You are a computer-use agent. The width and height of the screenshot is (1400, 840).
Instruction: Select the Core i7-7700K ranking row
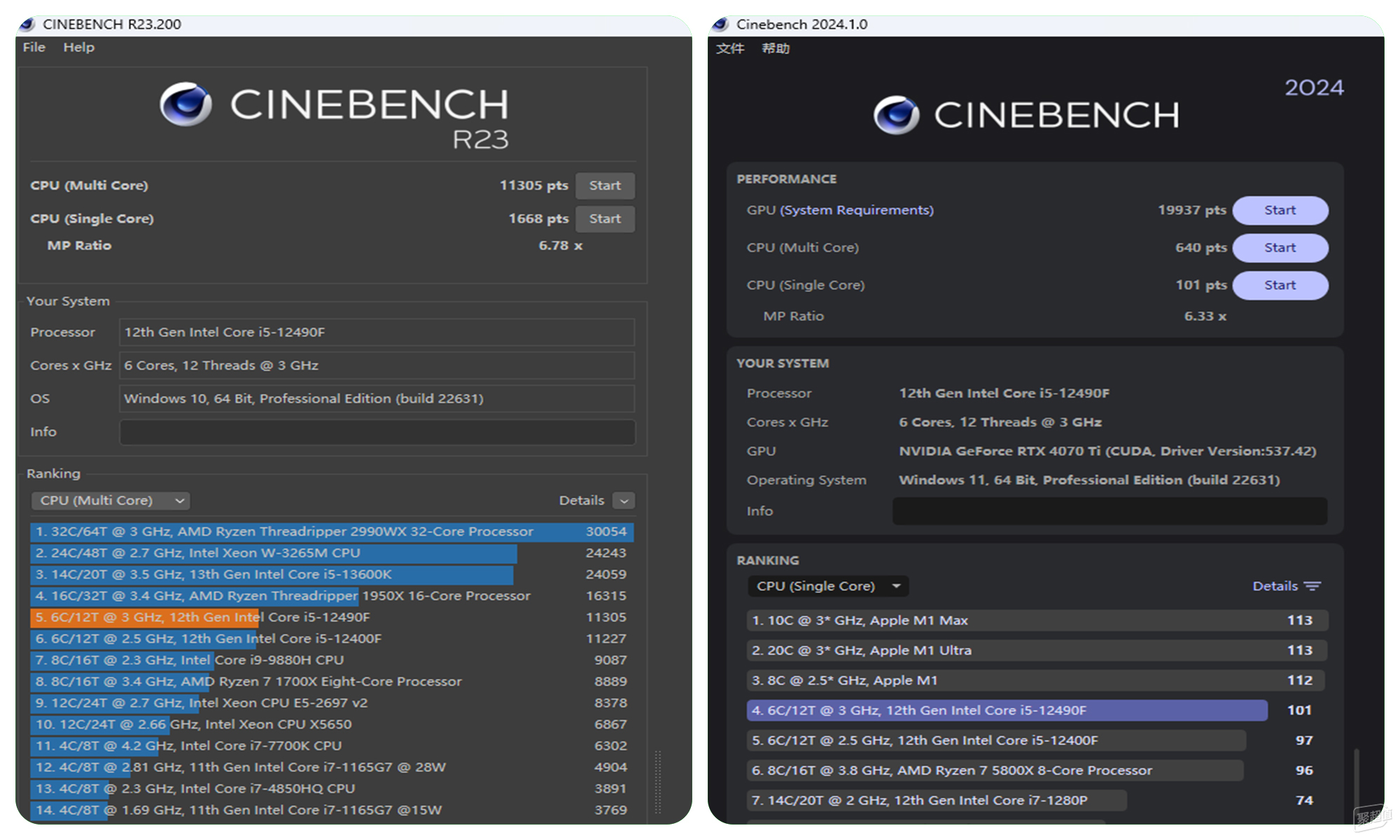point(332,745)
